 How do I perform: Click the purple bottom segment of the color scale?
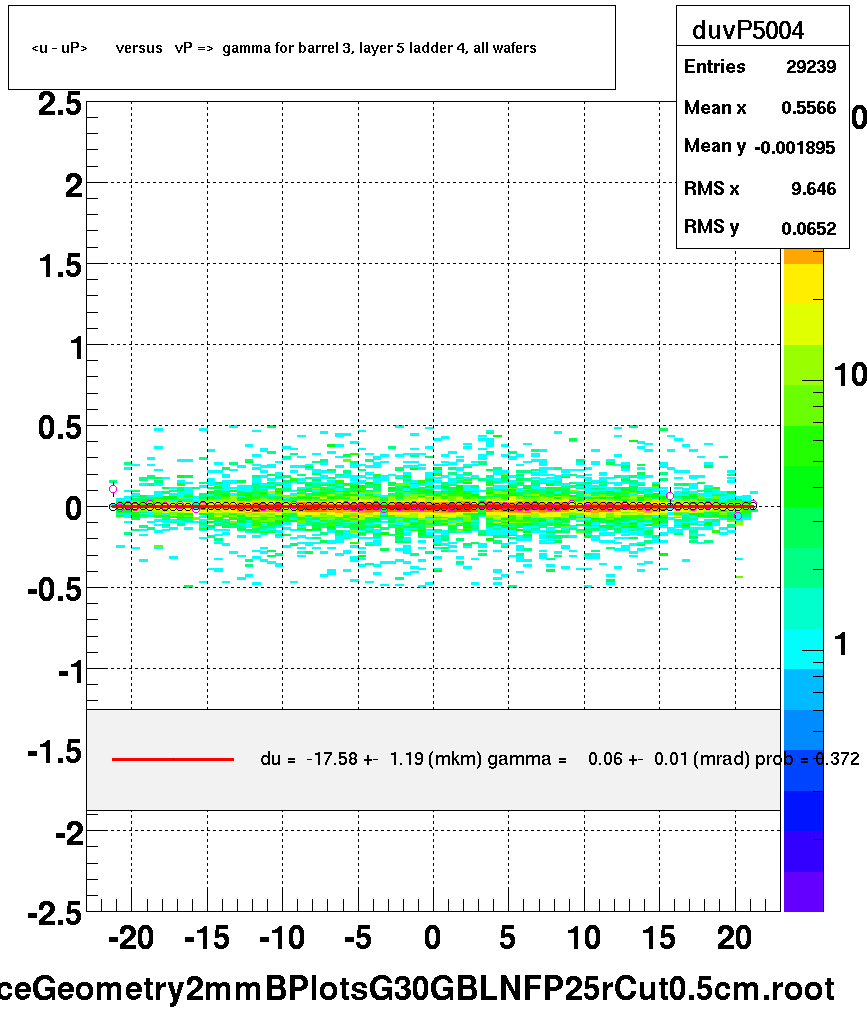coord(803,892)
